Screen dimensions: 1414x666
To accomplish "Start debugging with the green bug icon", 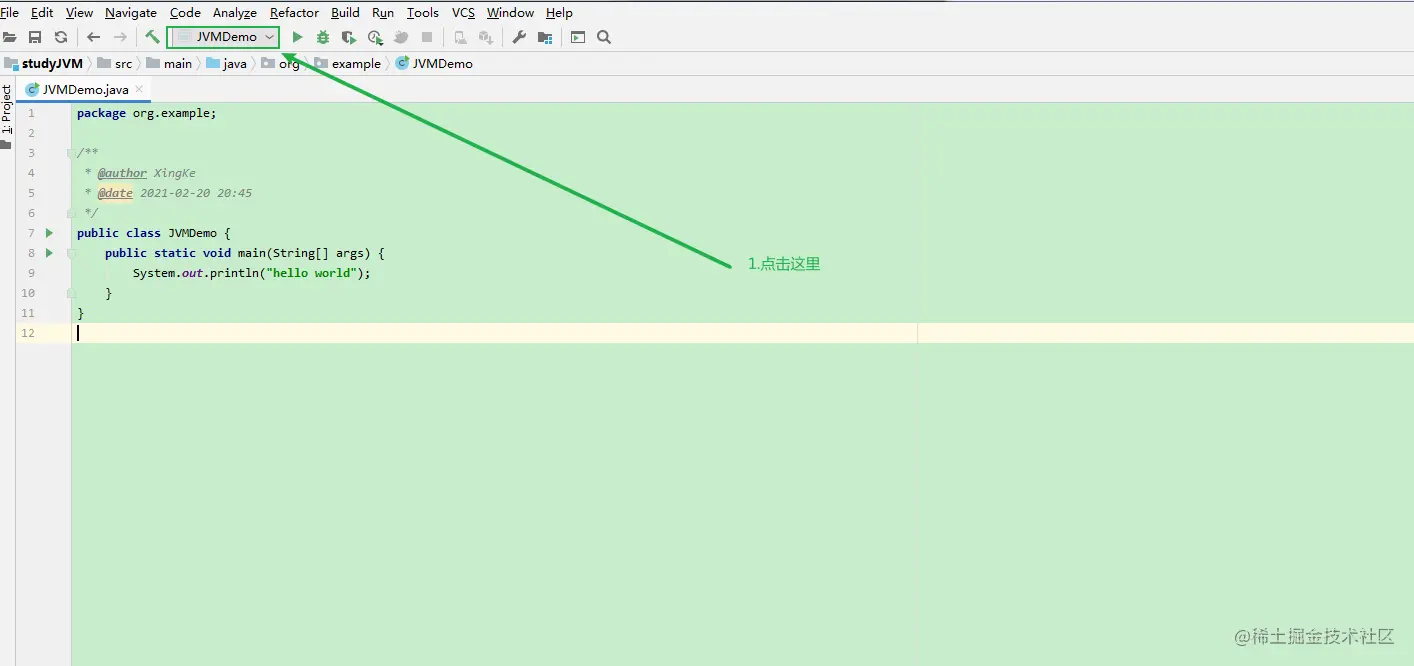I will coord(323,37).
